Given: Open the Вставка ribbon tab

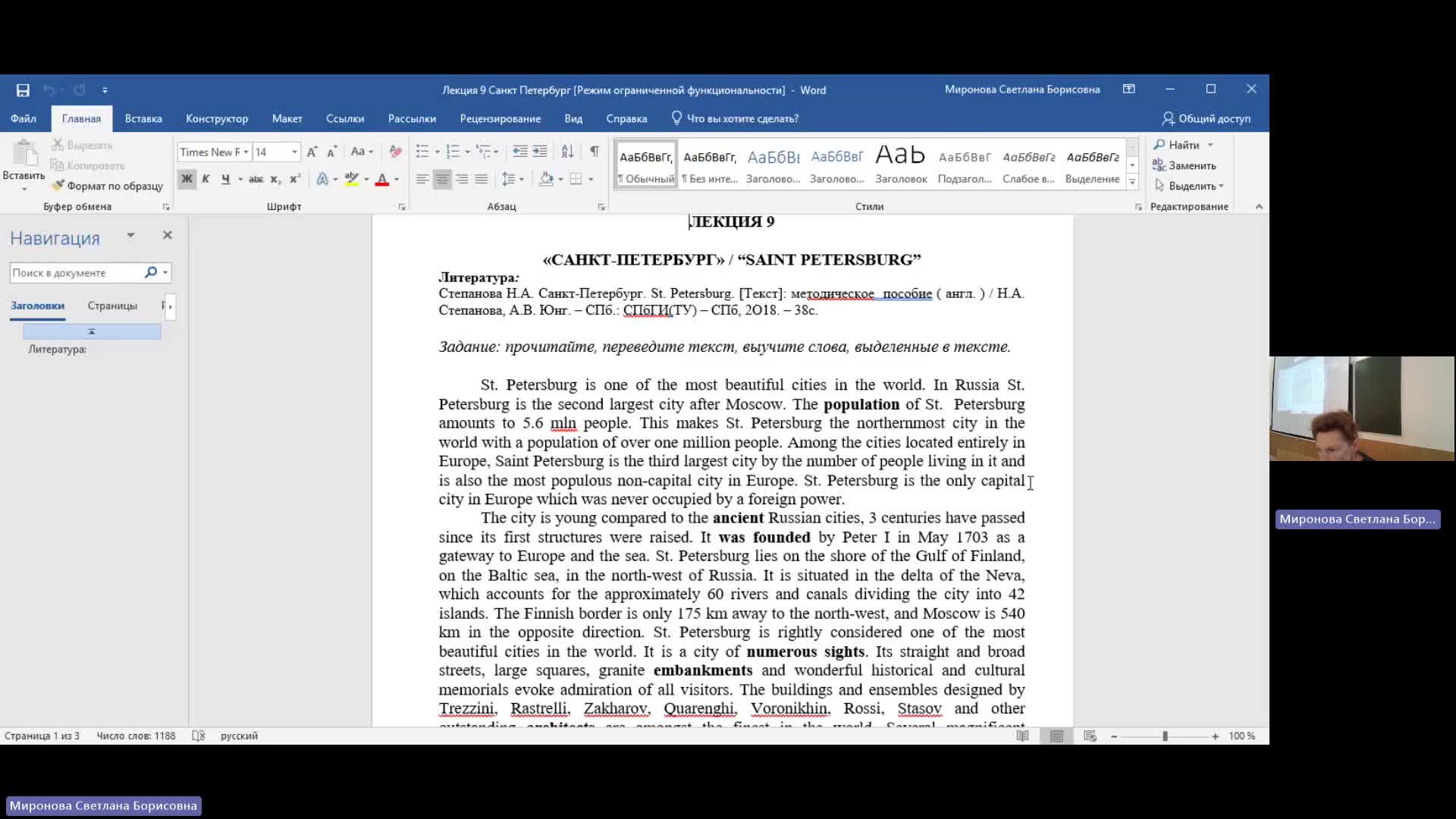Looking at the screenshot, I should coord(143,118).
